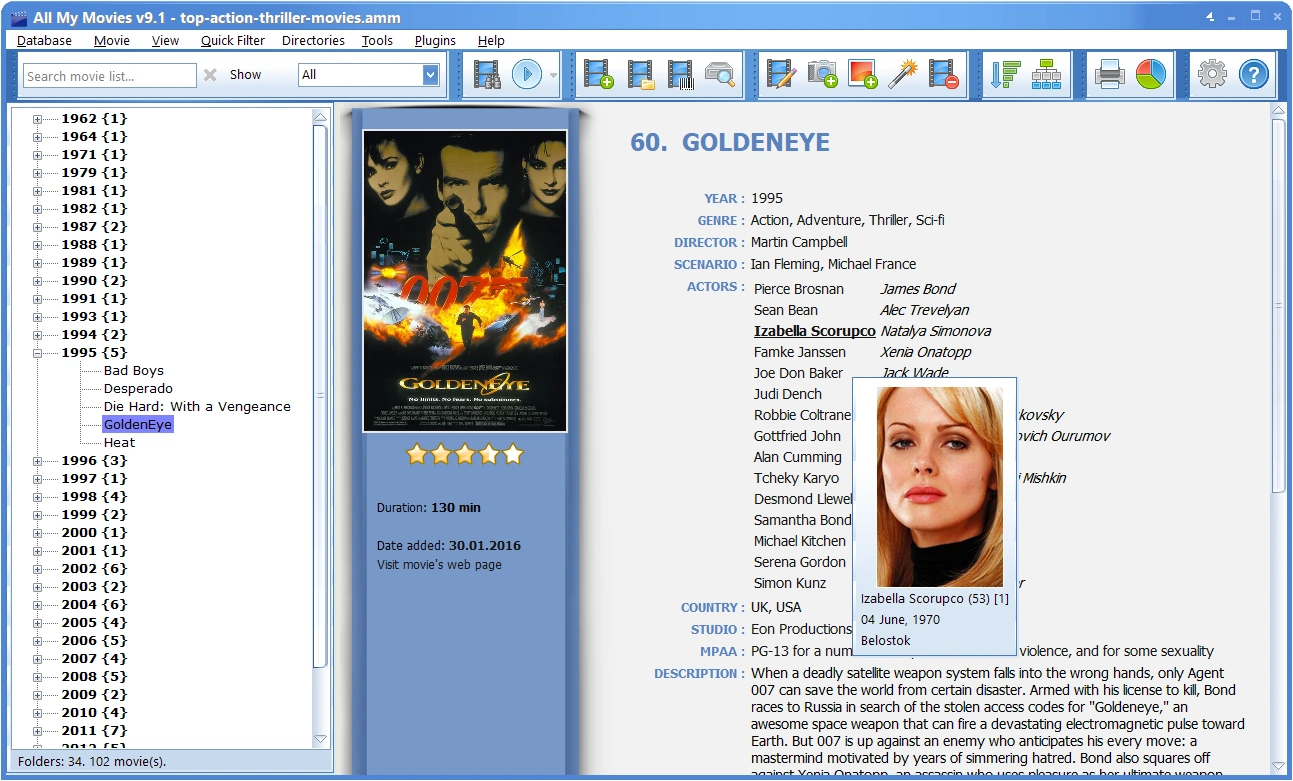Click add movie by barcode icon
The image size is (1293, 781).
[681, 75]
